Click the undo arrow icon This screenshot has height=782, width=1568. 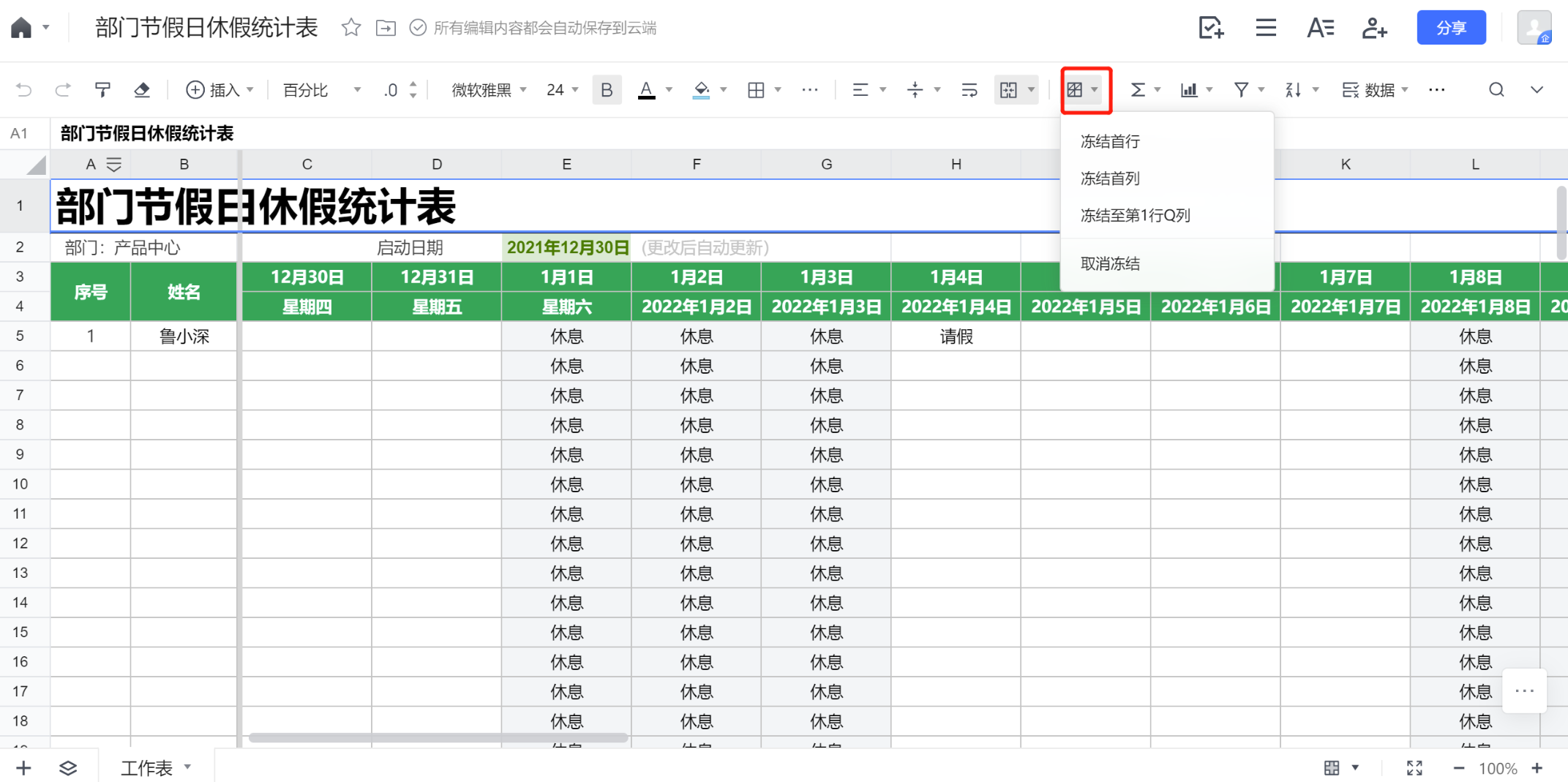23,90
